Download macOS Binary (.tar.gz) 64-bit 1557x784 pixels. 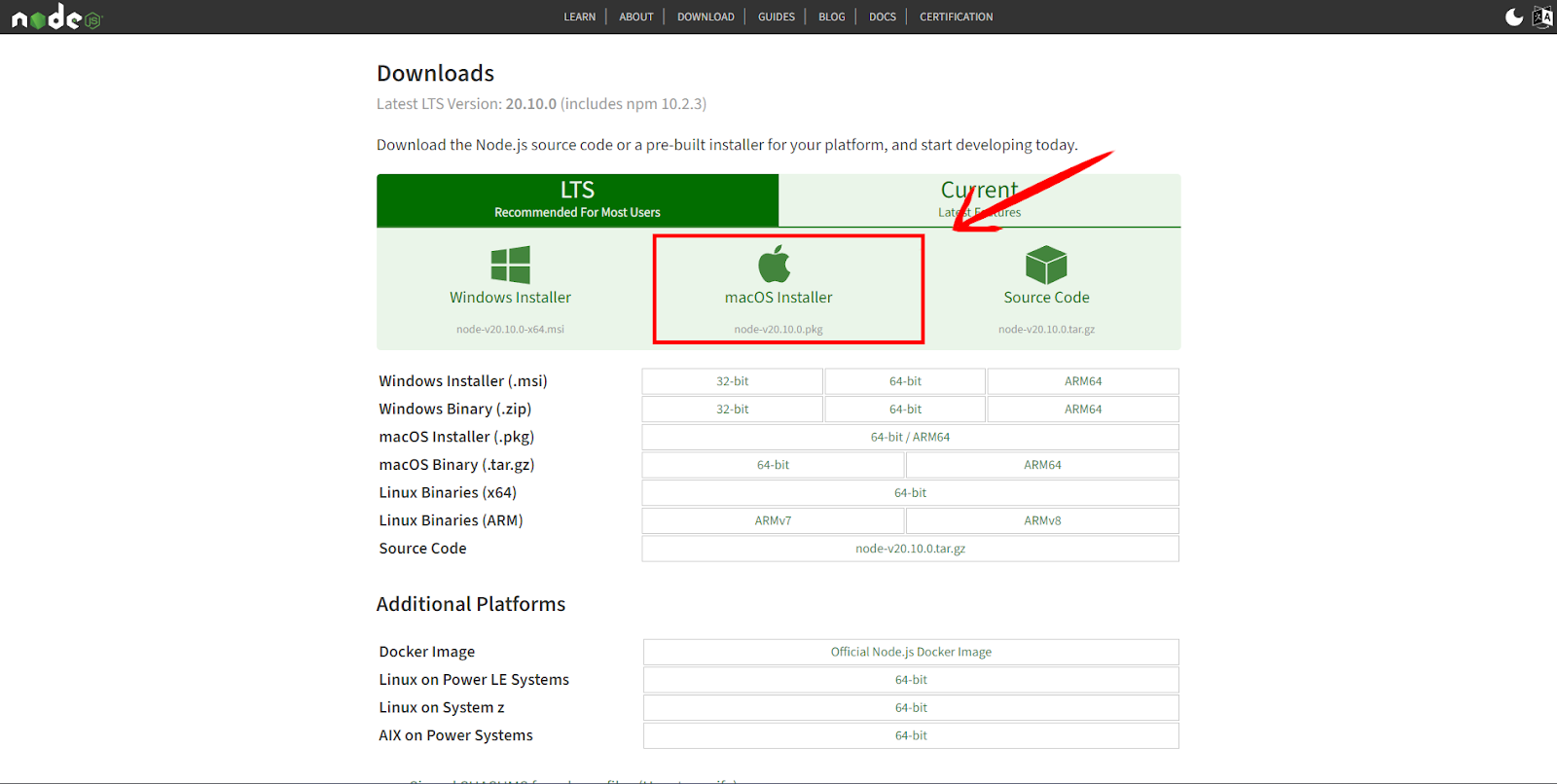[x=774, y=465]
